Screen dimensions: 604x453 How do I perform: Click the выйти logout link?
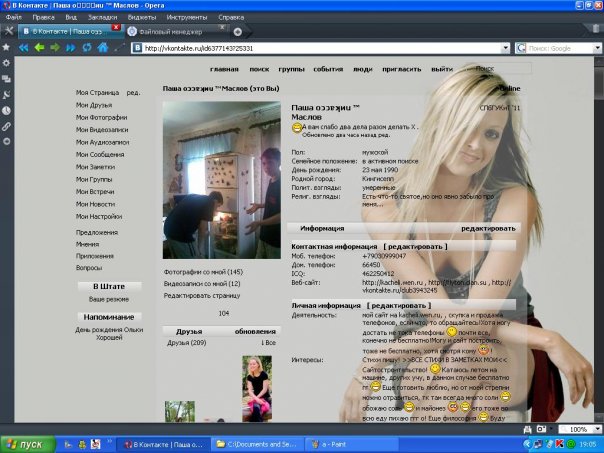(x=442, y=69)
